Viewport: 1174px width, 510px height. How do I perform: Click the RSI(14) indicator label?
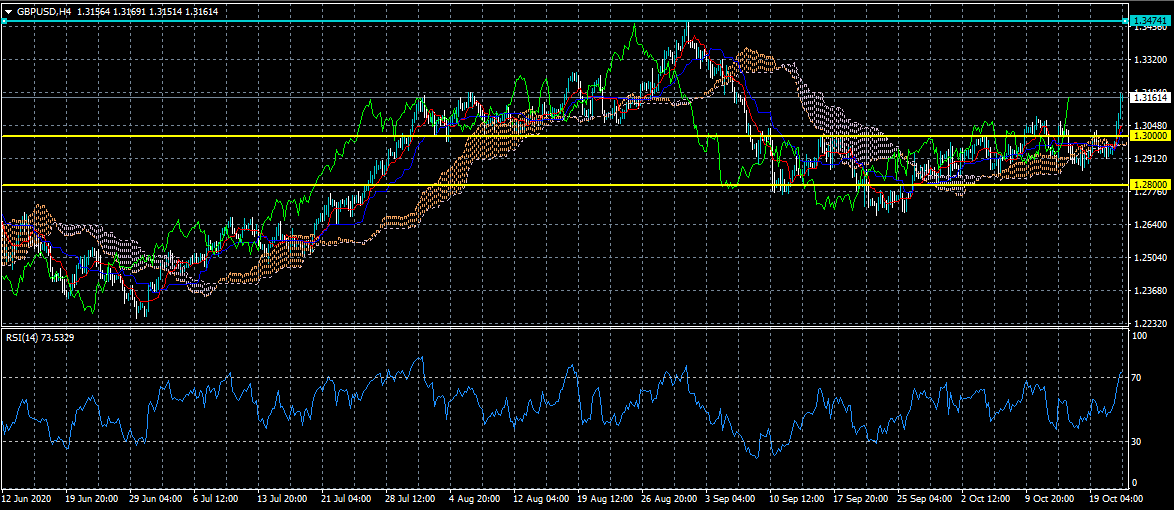click(39, 337)
